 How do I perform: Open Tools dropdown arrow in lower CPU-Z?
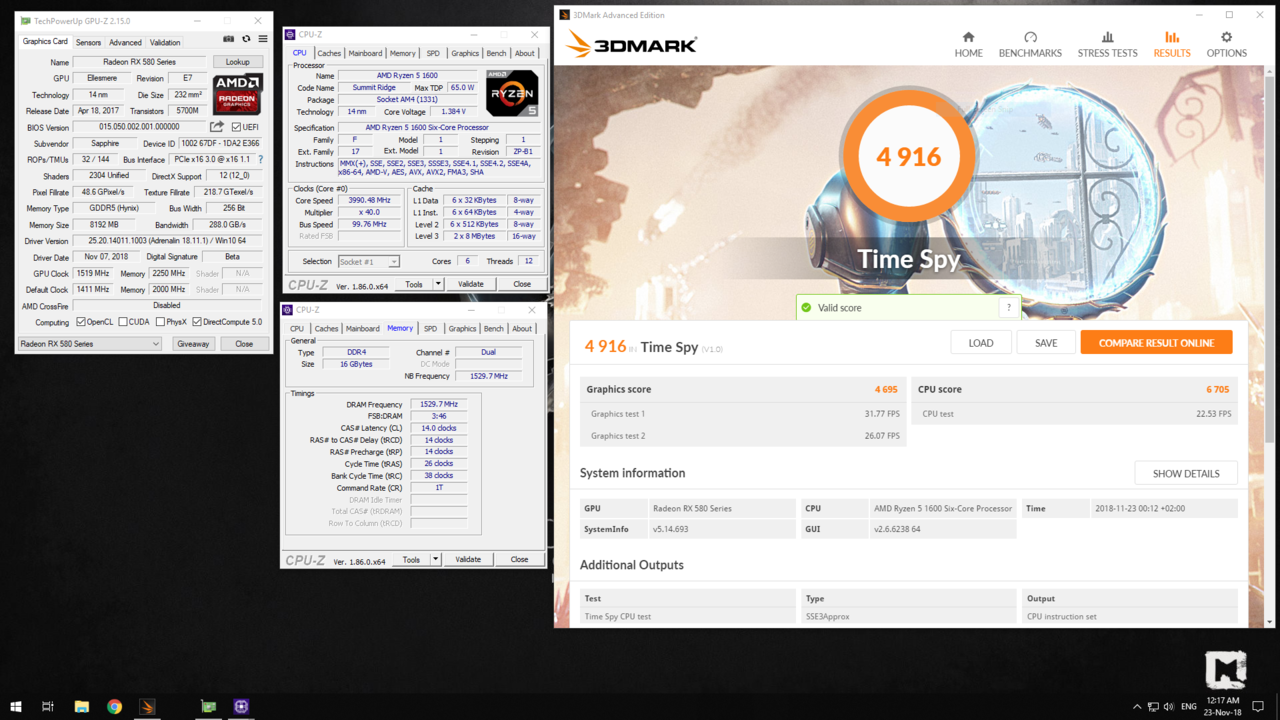pyautogui.click(x=436, y=560)
